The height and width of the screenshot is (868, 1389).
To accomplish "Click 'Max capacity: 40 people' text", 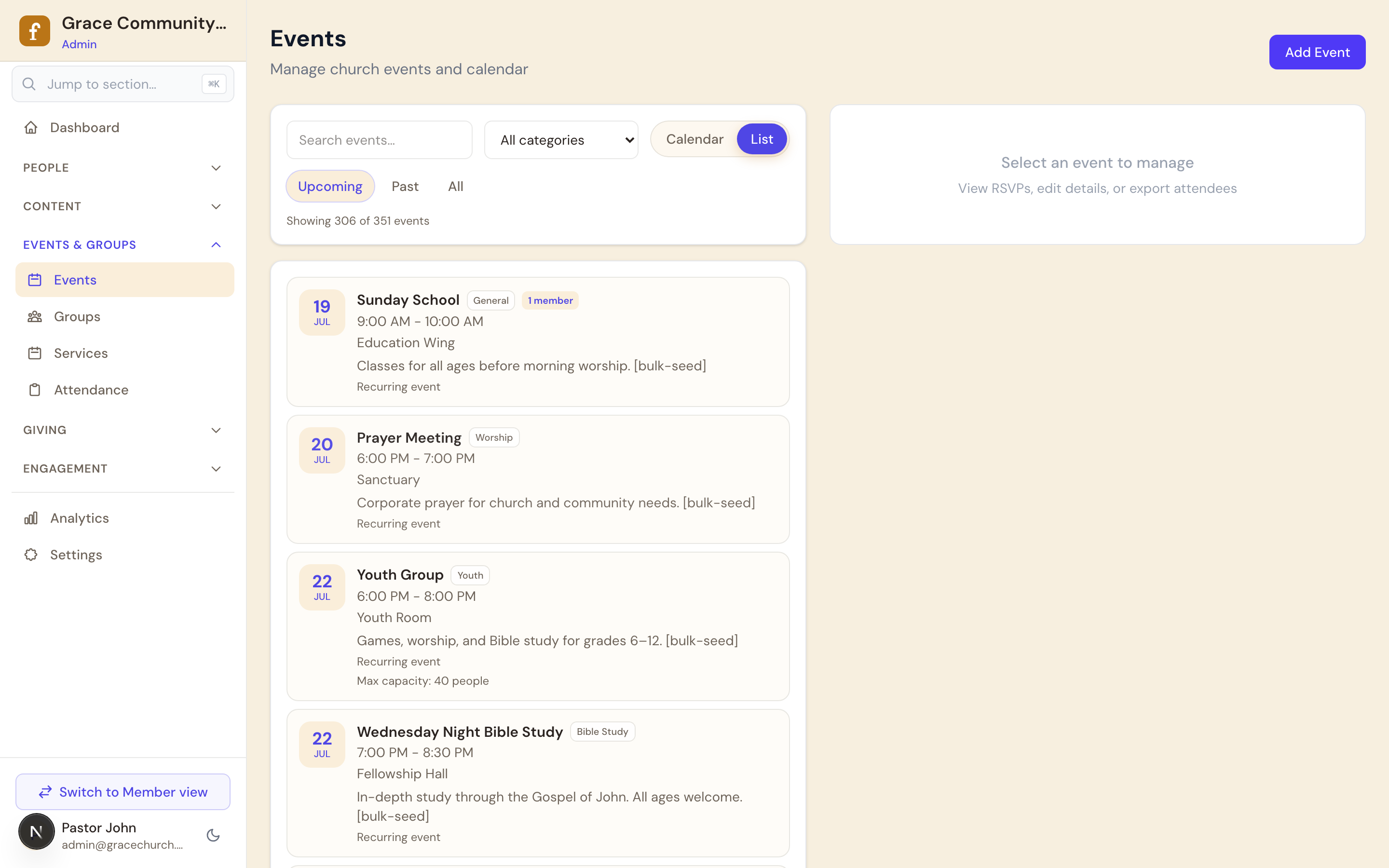I will point(423,681).
